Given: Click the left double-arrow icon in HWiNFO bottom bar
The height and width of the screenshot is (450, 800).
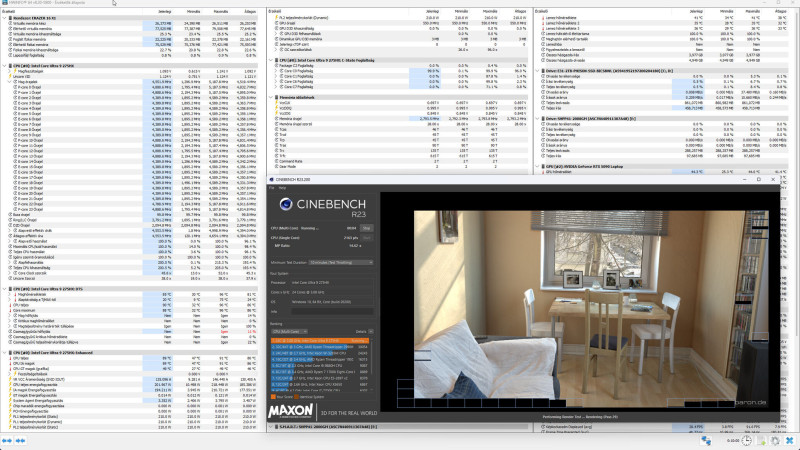Looking at the screenshot, I should (7, 441).
